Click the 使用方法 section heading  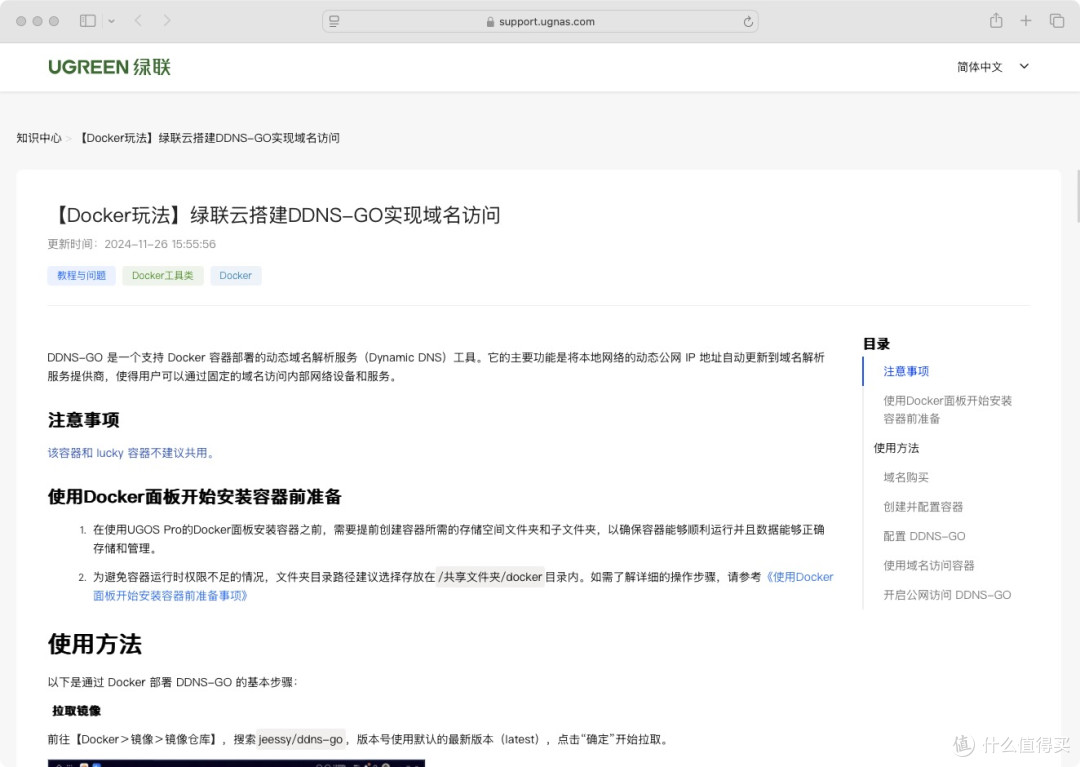click(94, 644)
